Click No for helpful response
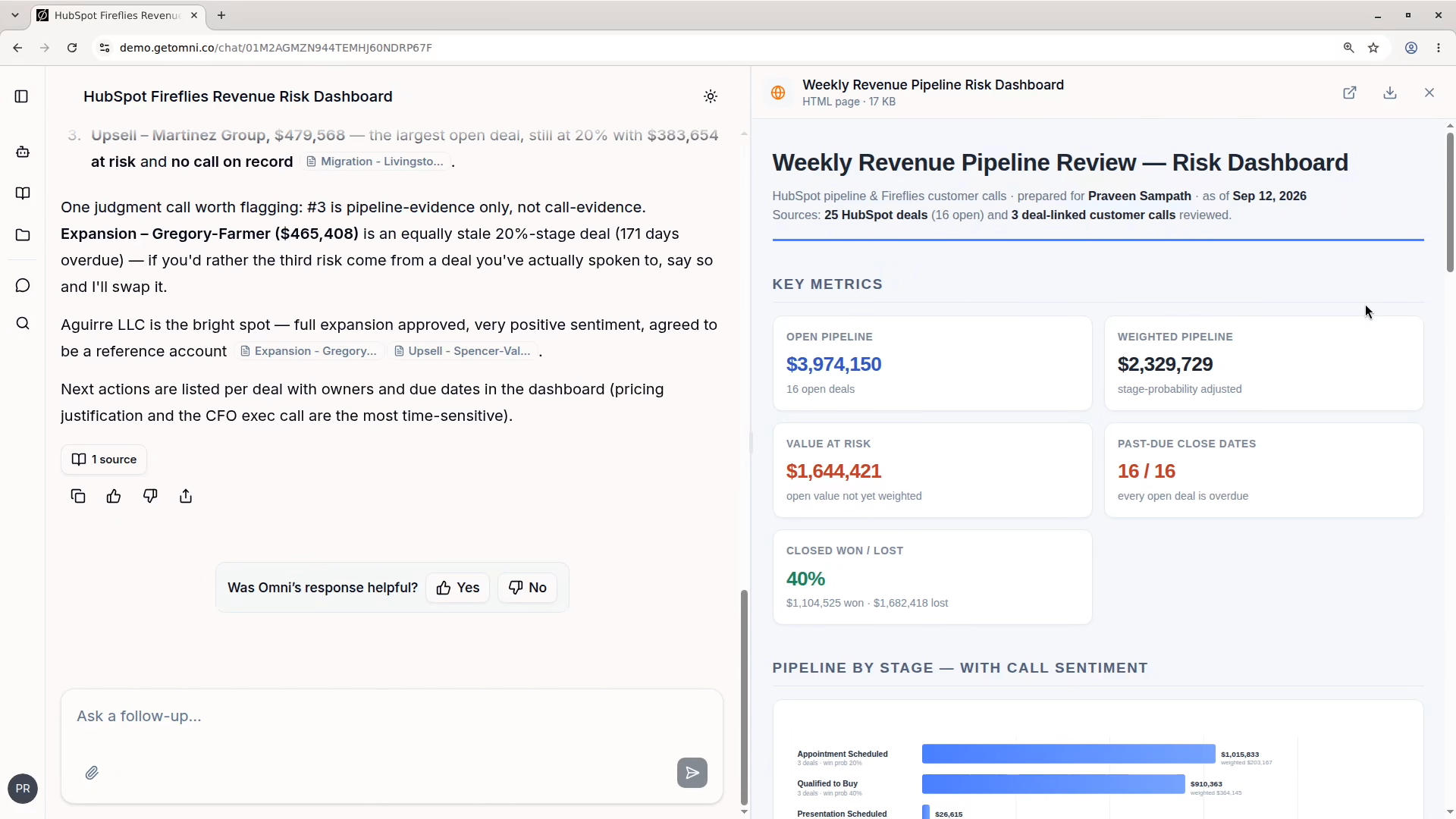Viewport: 1456px width, 819px height. [x=528, y=588]
